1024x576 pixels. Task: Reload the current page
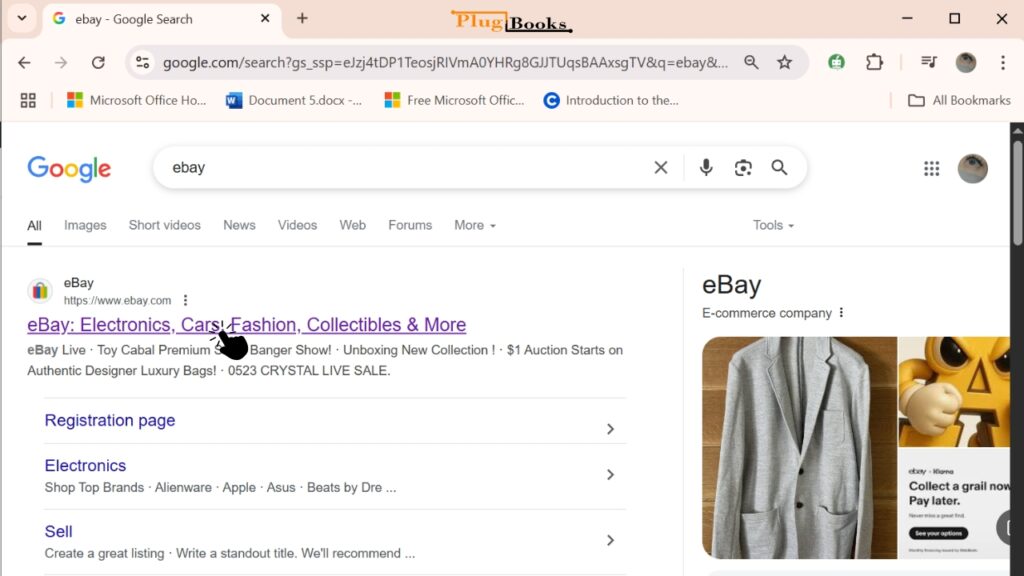pos(98,63)
